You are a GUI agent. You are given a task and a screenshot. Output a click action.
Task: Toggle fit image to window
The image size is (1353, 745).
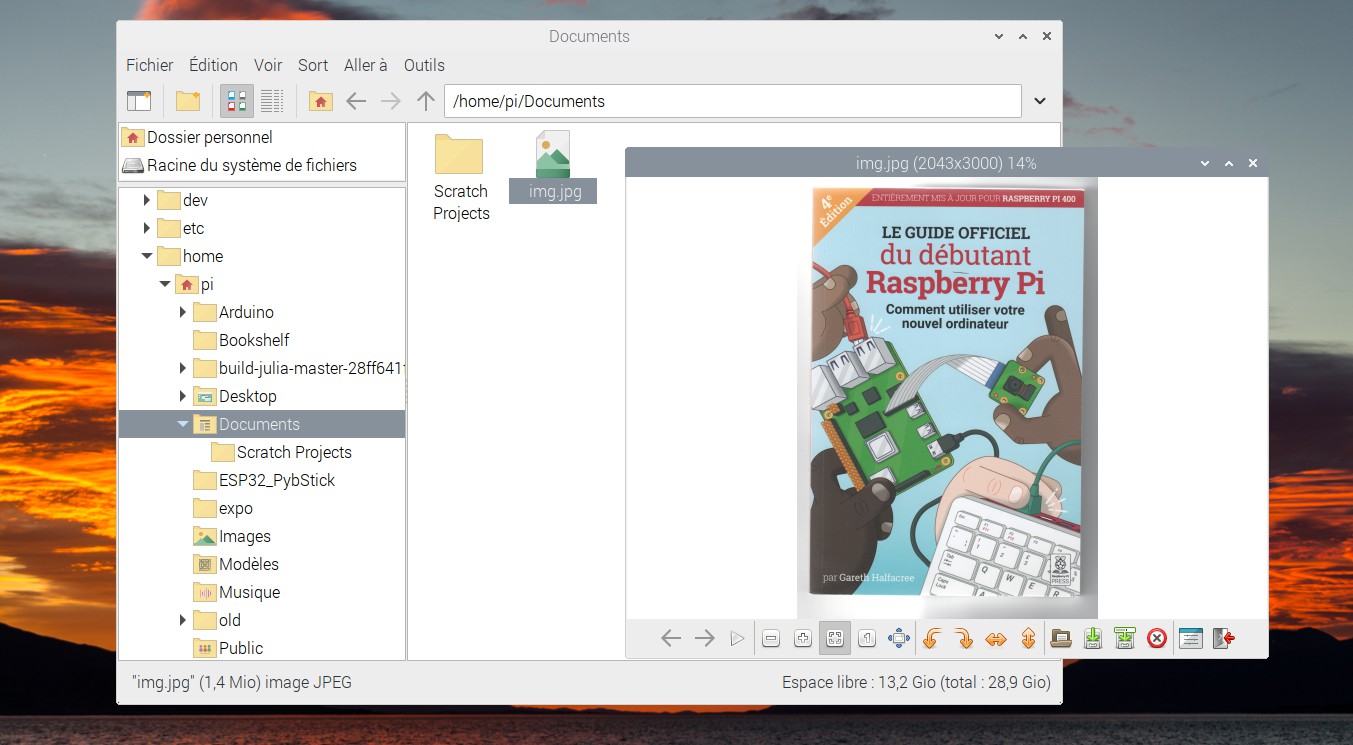click(835, 638)
